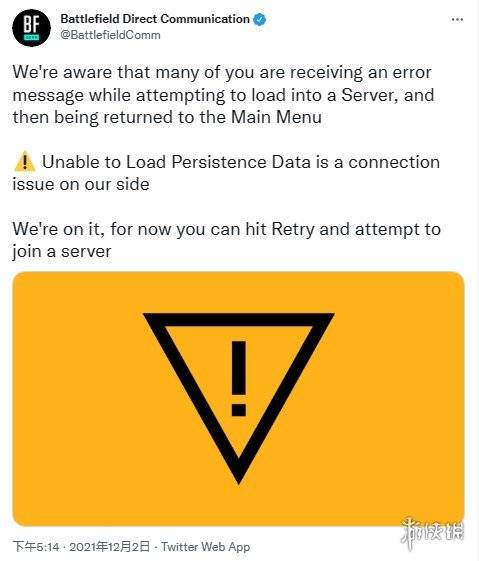This screenshot has height=561, width=479.
Task: Open the orange warning image attachment
Action: coord(238,399)
